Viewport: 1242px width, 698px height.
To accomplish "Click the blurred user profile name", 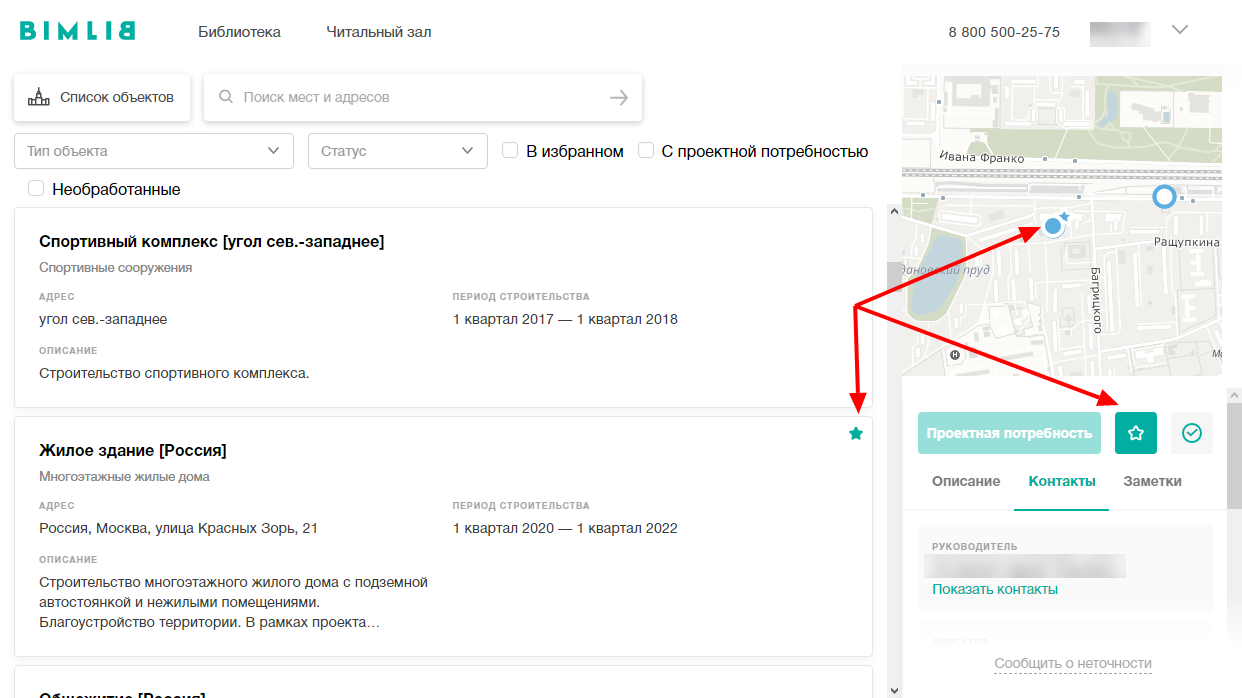I will [x=1120, y=32].
